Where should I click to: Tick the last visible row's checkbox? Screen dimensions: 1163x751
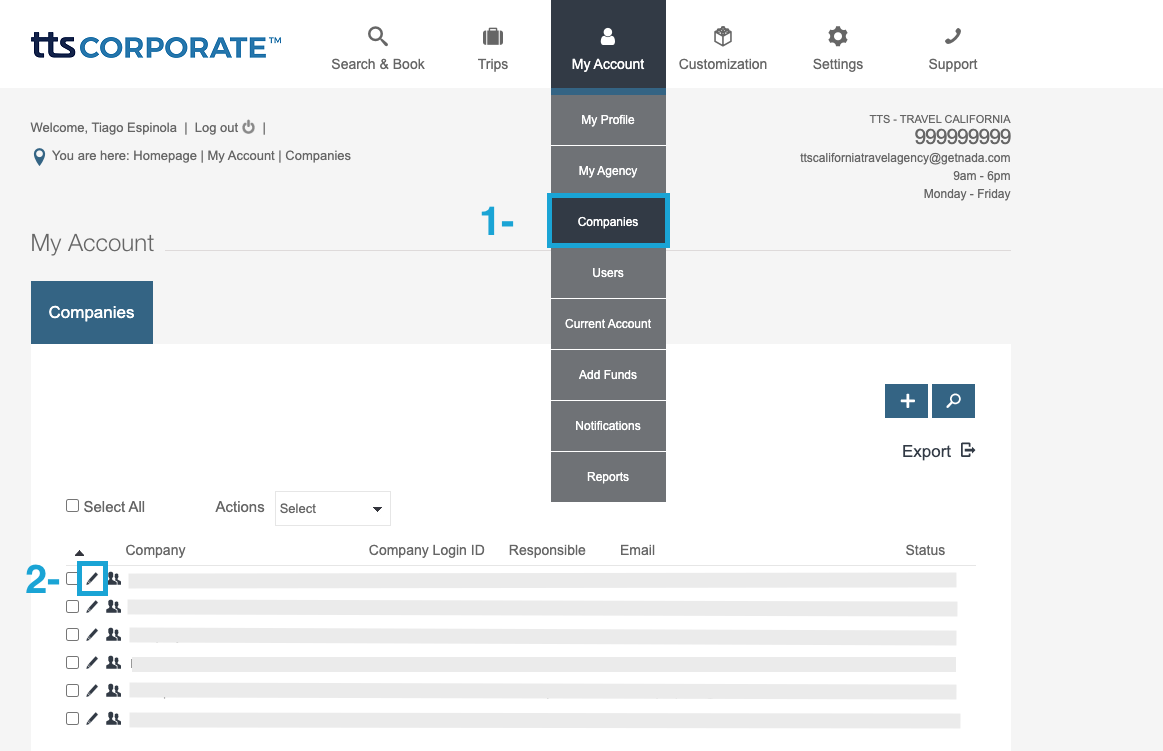click(72, 718)
